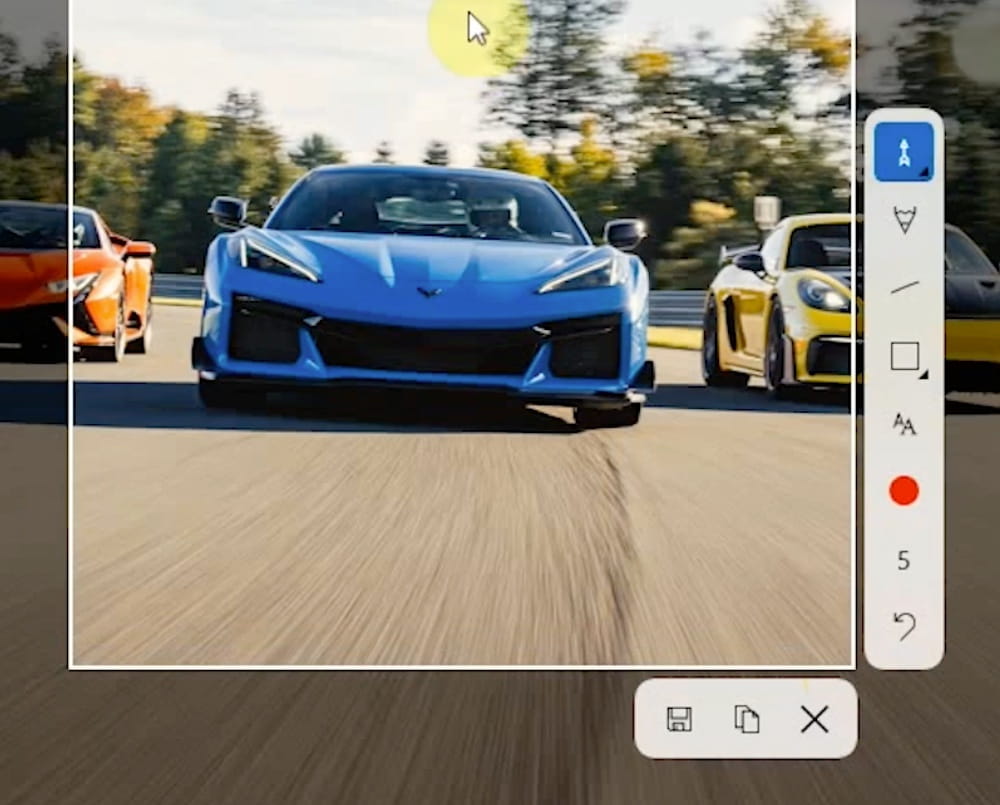Click the blue Corvette's hood emblem
The image size is (1000, 805).
(428, 292)
